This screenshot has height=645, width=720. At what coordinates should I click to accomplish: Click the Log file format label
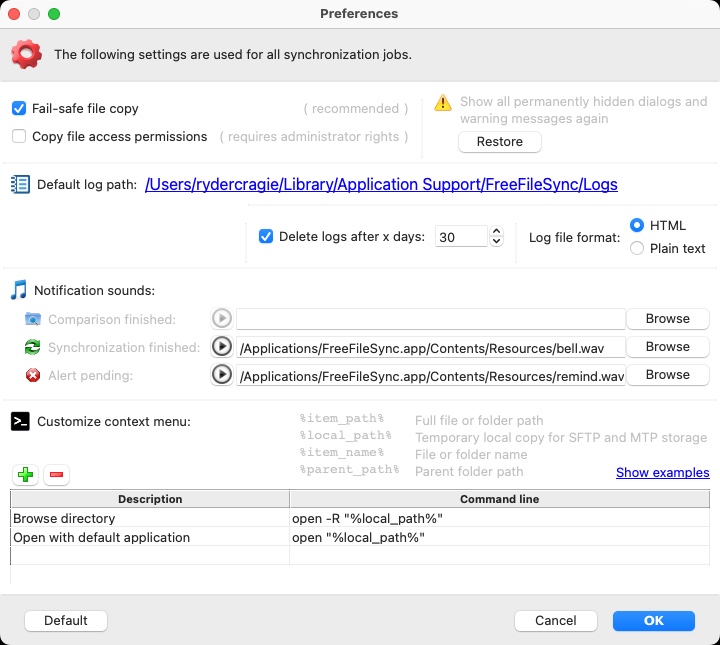click(574, 237)
